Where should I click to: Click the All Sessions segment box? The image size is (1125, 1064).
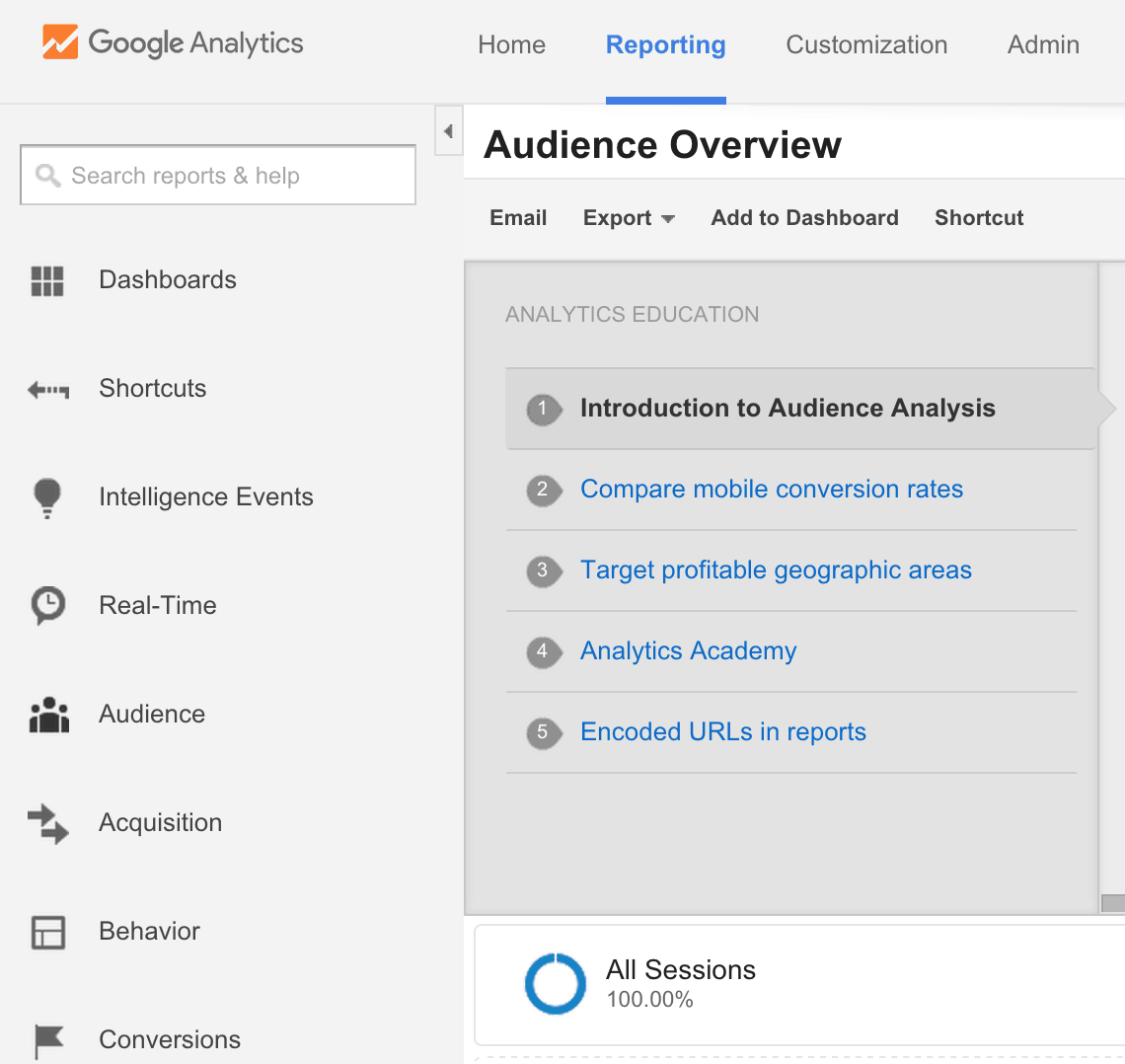(799, 985)
